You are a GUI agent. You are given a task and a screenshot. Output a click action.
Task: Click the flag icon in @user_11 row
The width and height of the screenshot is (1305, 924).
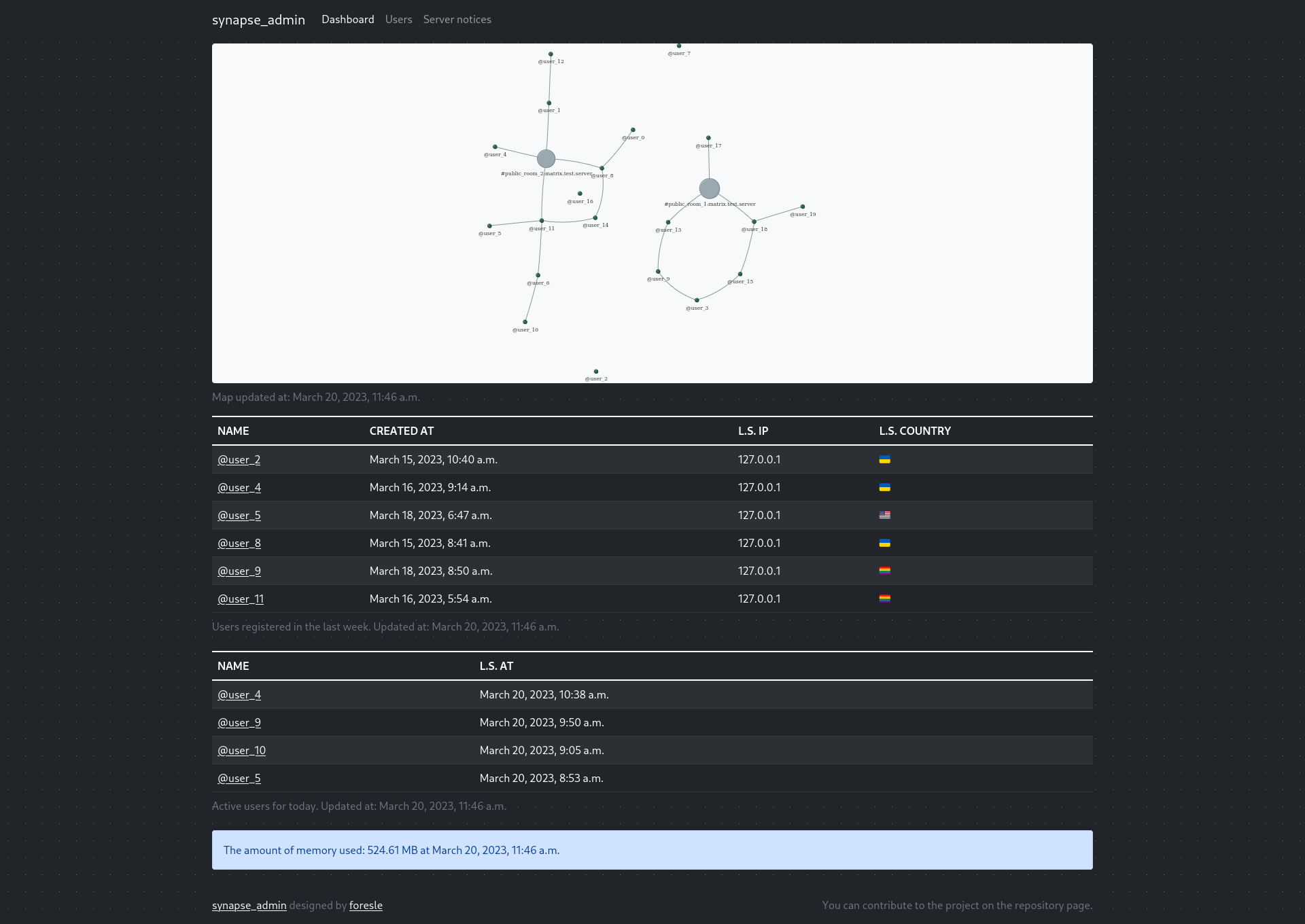[884, 599]
